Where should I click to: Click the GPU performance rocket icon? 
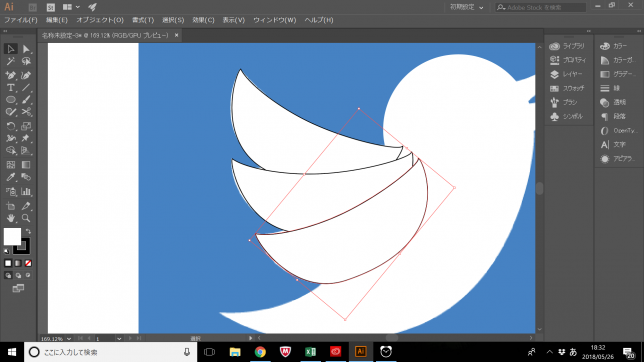[x=92, y=7]
